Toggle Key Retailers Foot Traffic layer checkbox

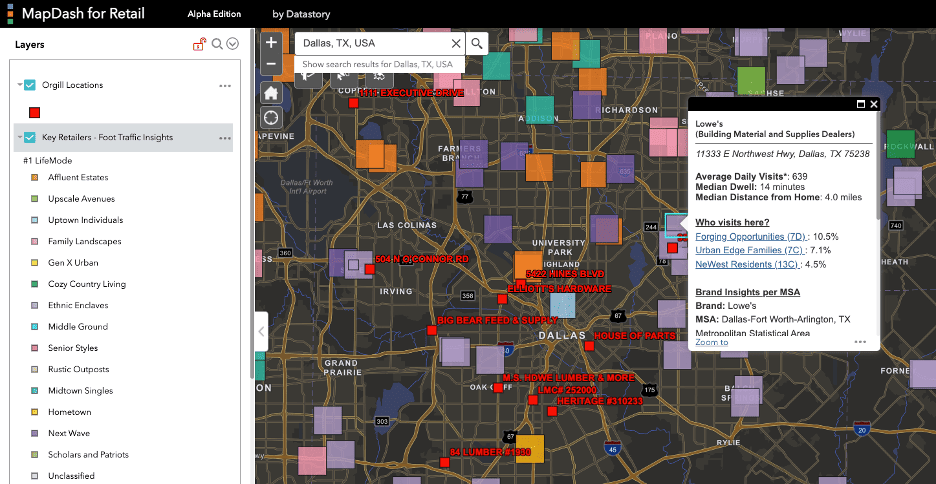click(29, 137)
